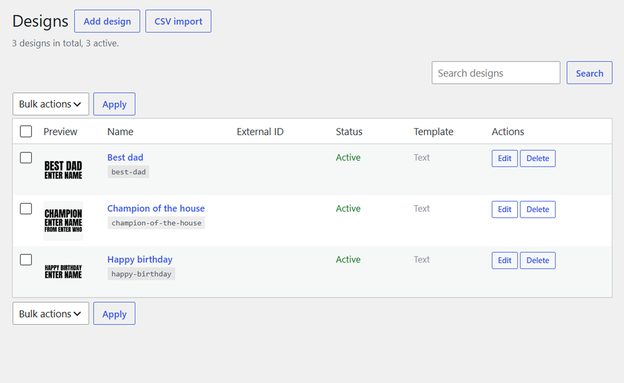Image resolution: width=624 pixels, height=383 pixels.
Task: Delete the Best dad design
Action: pyautogui.click(x=538, y=158)
